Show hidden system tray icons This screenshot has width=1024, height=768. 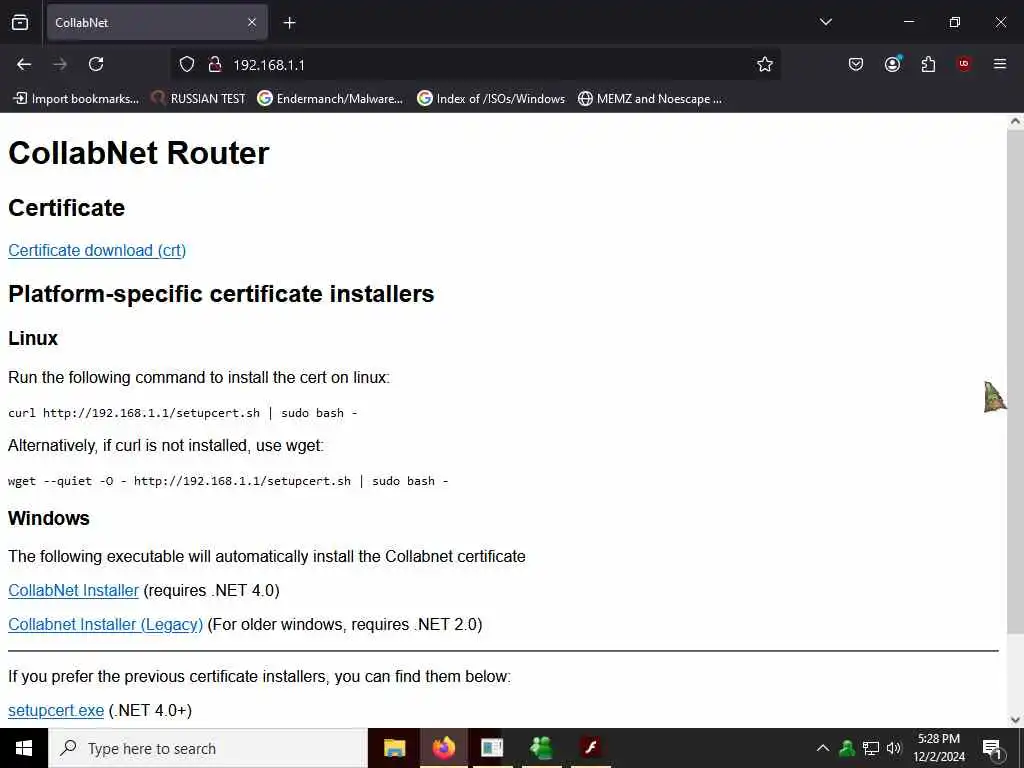823,748
